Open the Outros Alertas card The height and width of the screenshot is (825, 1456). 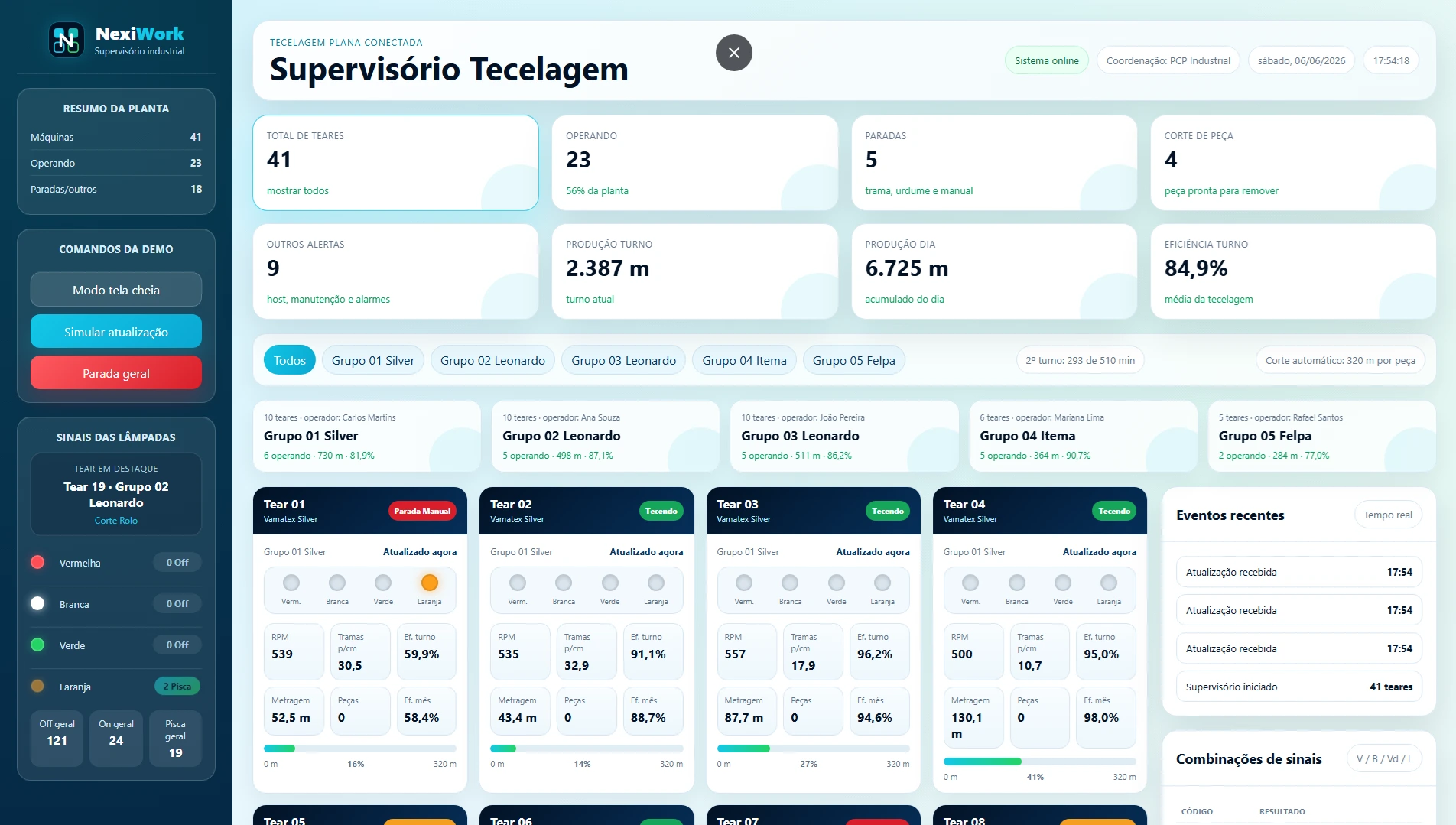[x=396, y=271]
